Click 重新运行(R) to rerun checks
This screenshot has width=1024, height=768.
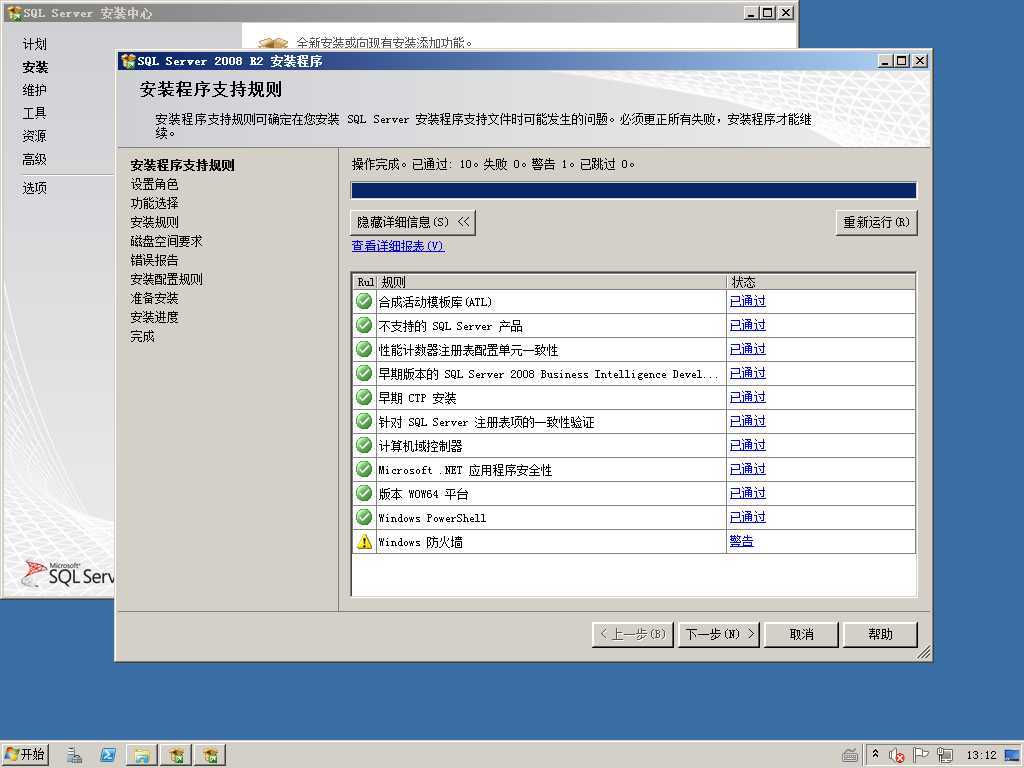coord(876,222)
